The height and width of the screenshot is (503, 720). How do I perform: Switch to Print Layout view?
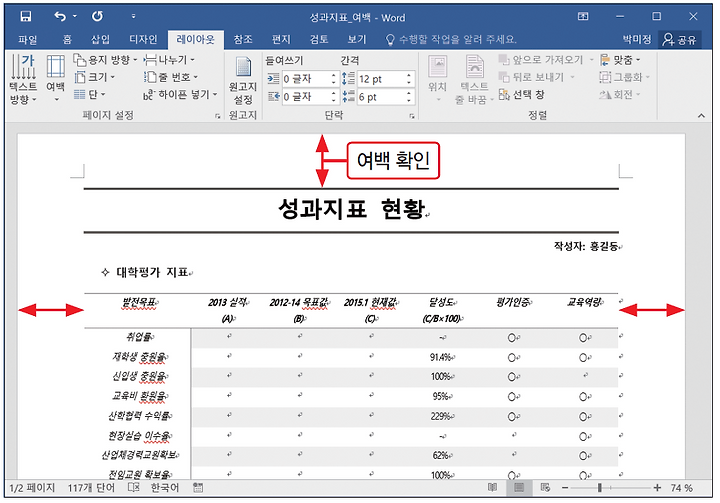click(519, 488)
